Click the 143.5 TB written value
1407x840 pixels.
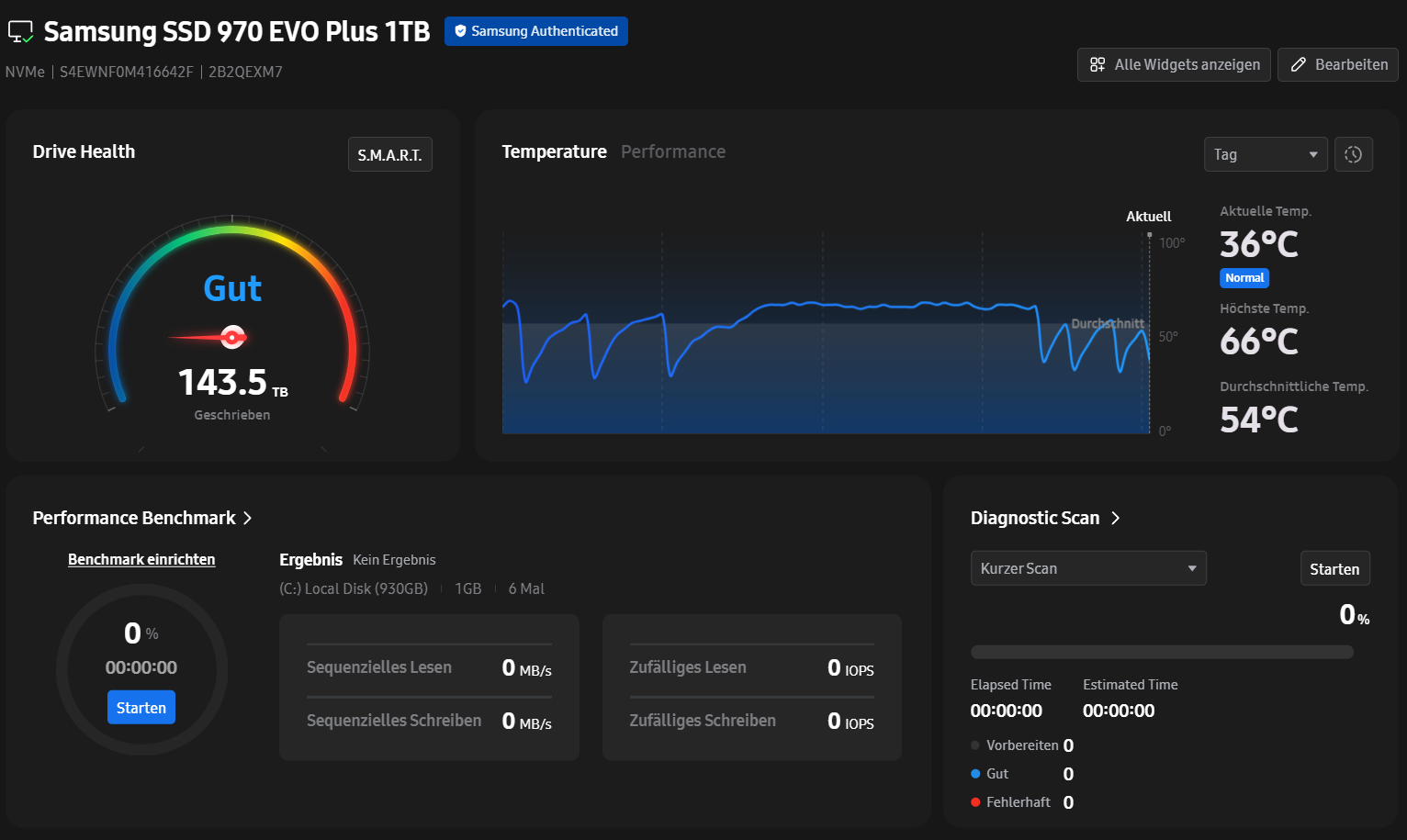(232, 383)
